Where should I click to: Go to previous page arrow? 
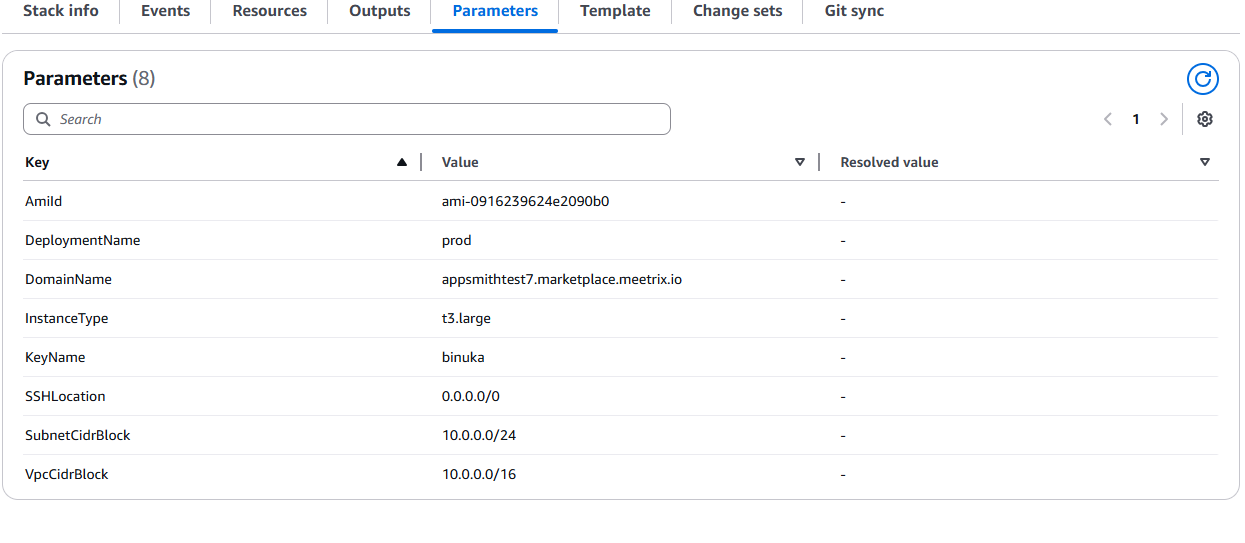1108,119
